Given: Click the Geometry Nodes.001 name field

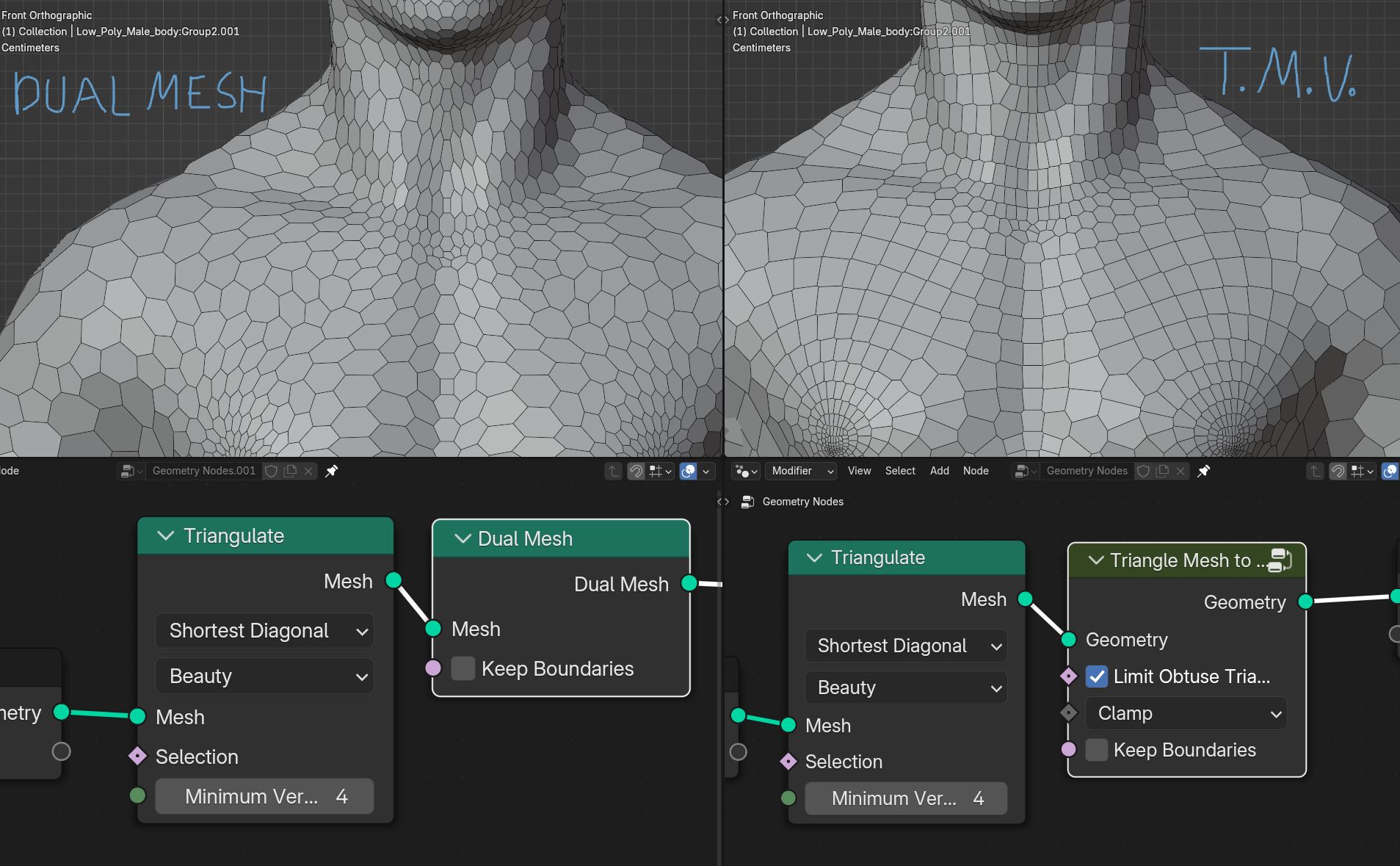Looking at the screenshot, I should click(x=204, y=471).
